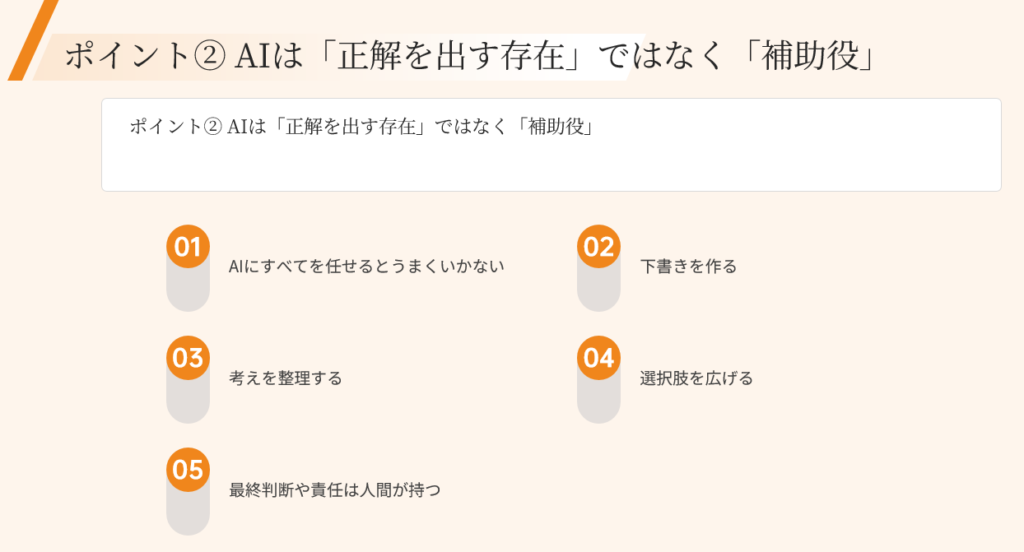The image size is (1024, 552).
Task: Click the orange 03 circle badge
Action: [188, 358]
